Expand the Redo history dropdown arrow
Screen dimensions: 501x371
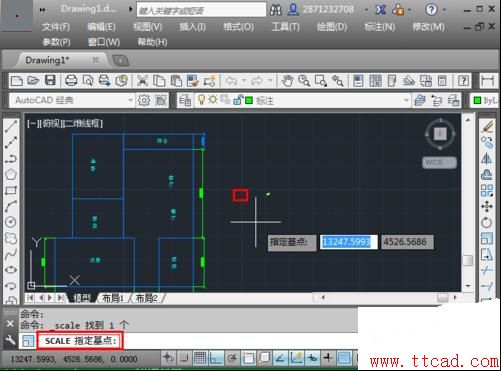(270, 80)
